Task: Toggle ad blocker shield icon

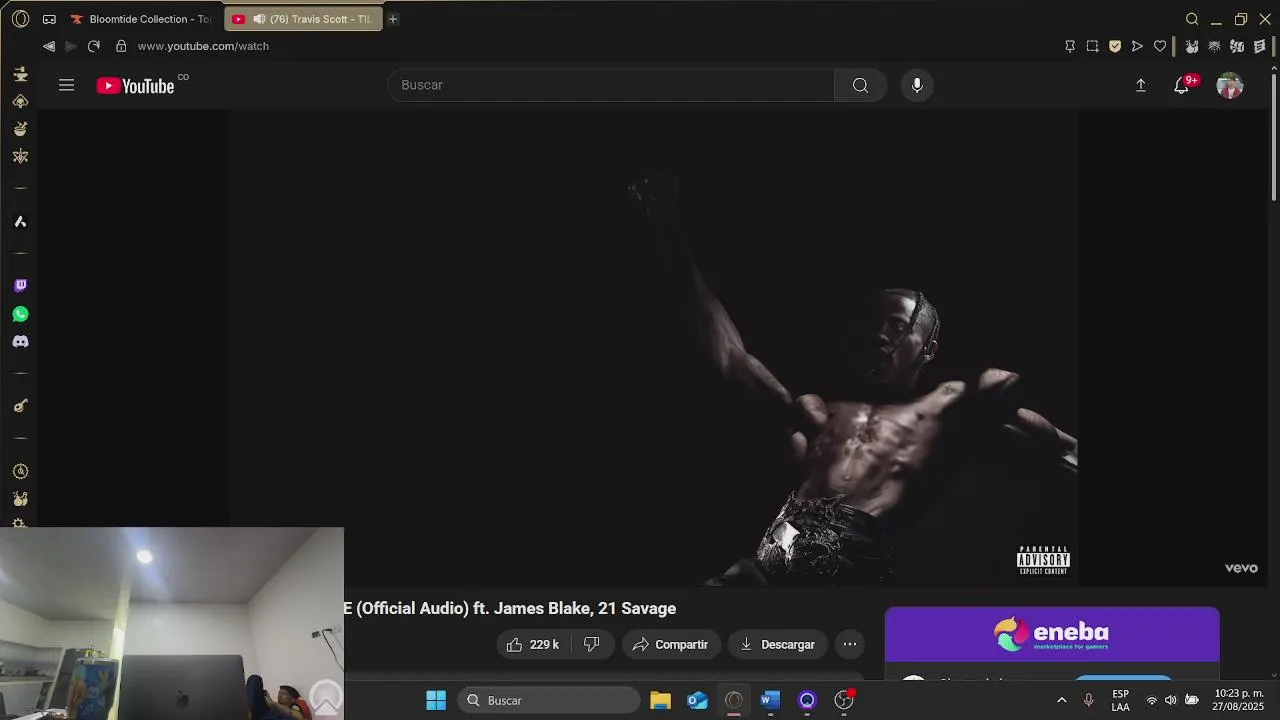Action: [1115, 46]
